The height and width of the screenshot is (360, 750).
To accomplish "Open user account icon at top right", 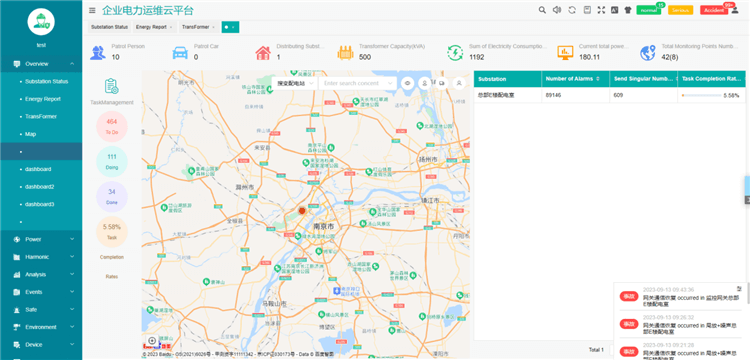I will coord(735,10).
